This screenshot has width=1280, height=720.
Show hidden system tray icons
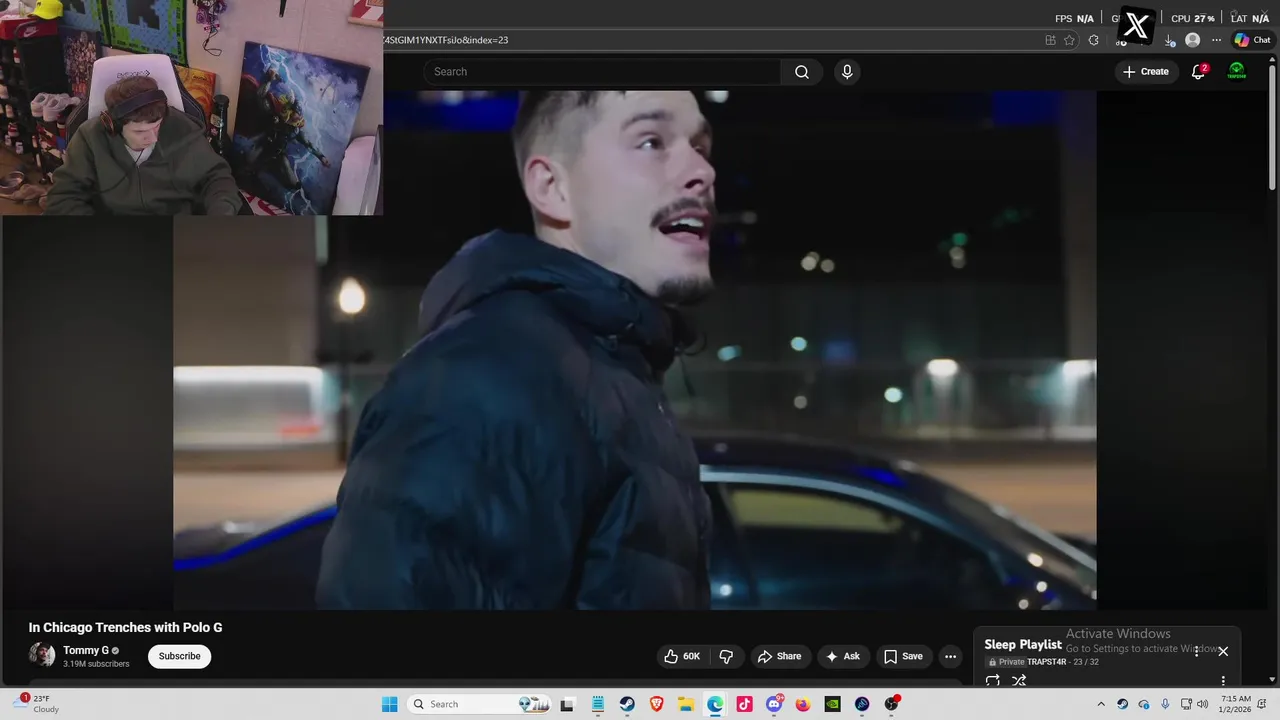pos(1101,704)
